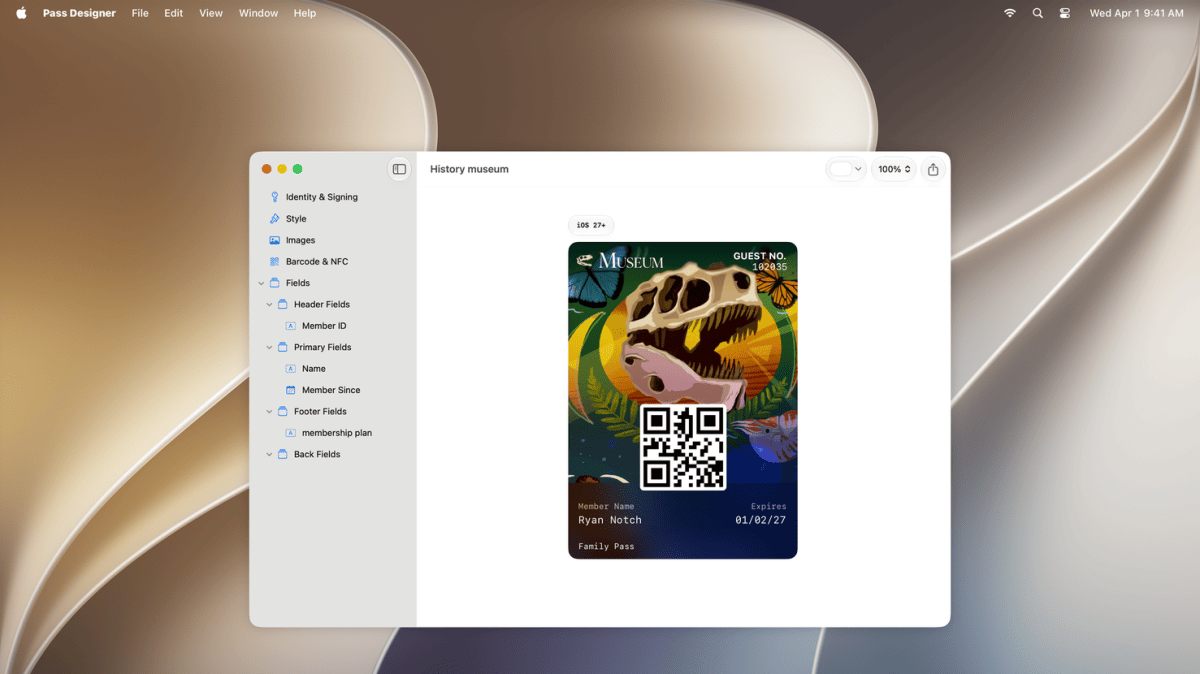The height and width of the screenshot is (674, 1200).
Task: Open the white appearance swatch dropdown
Action: (x=846, y=169)
